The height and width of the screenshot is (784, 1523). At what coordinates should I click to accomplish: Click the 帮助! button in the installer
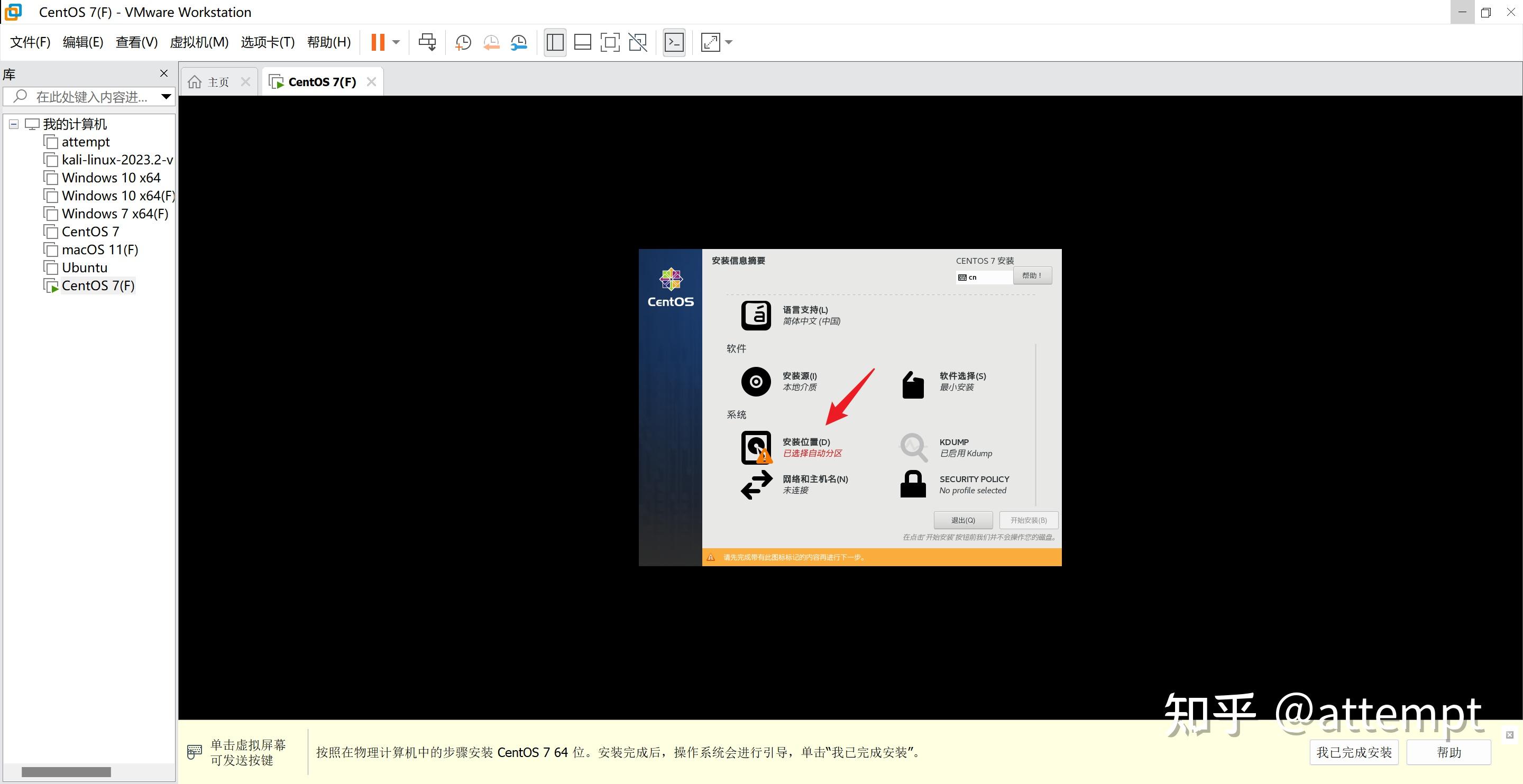[x=1032, y=275]
